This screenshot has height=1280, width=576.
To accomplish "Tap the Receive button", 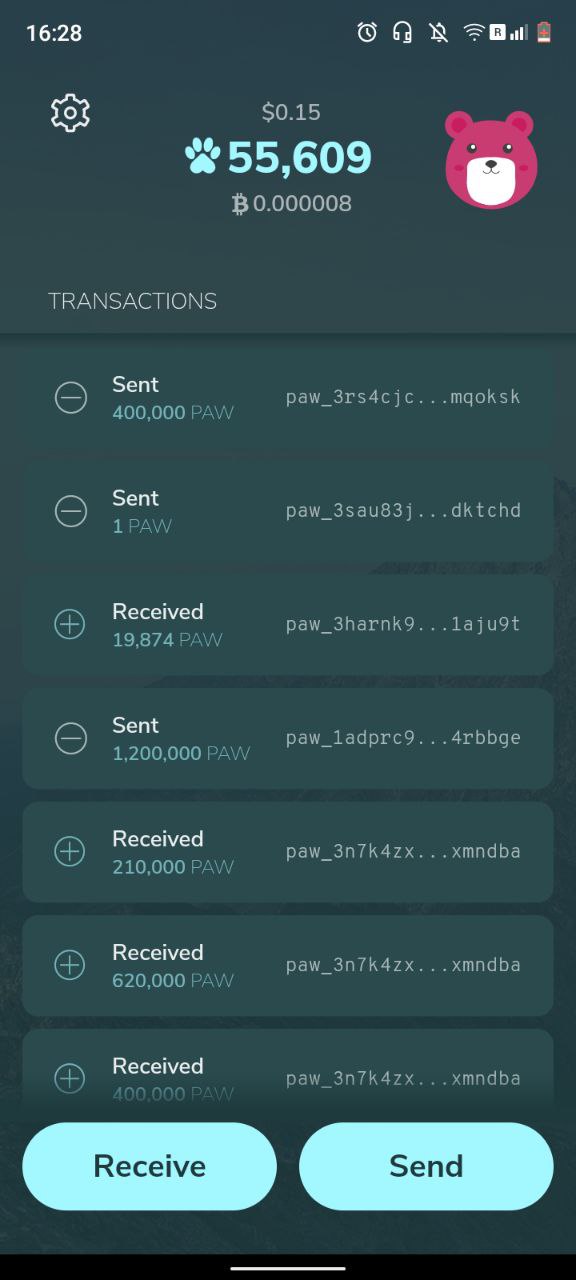I will click(x=150, y=1166).
